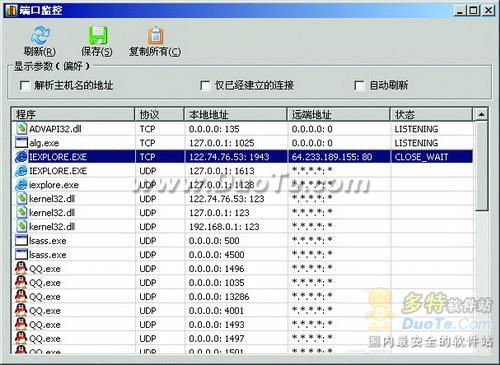This screenshot has width=500, height=365.
Task: Click local address 0.0.0.0: 4500
Action: point(216,255)
